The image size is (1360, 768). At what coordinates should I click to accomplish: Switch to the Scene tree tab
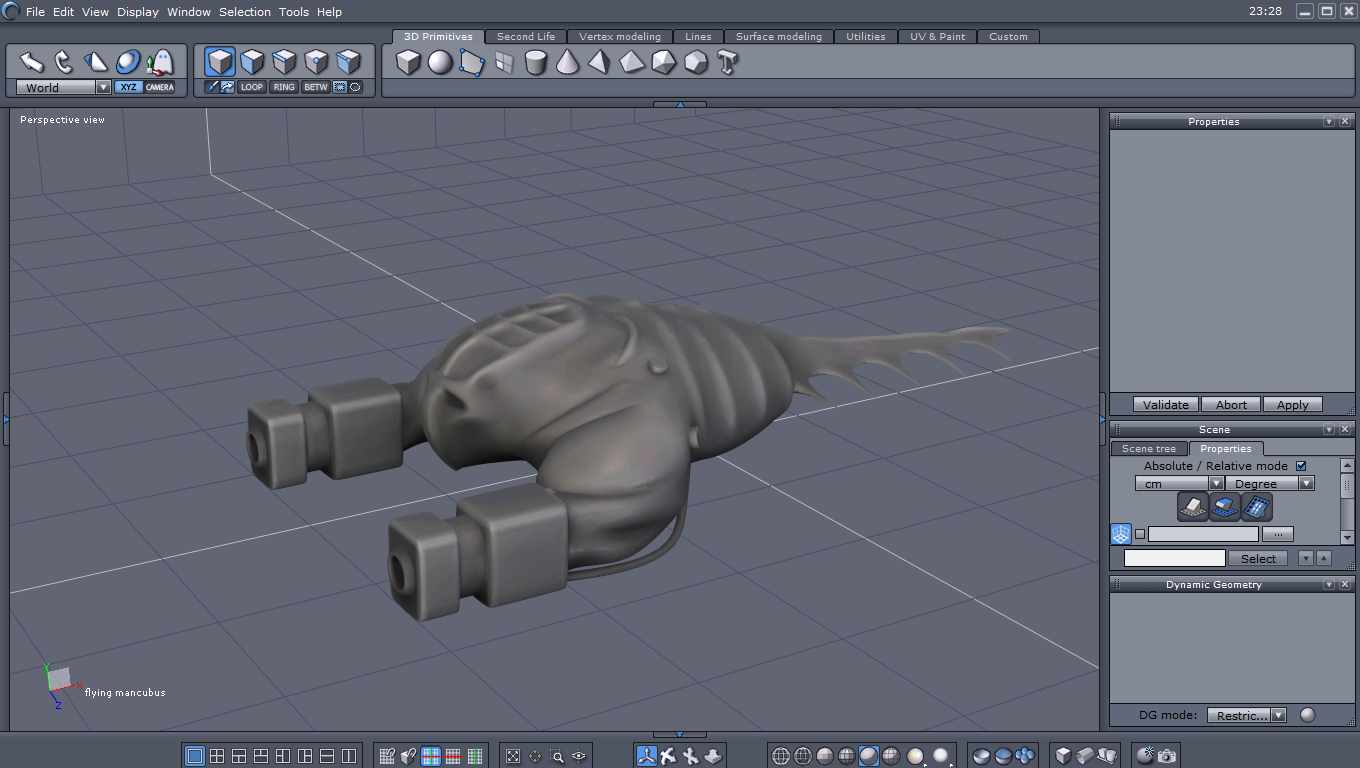[1149, 448]
